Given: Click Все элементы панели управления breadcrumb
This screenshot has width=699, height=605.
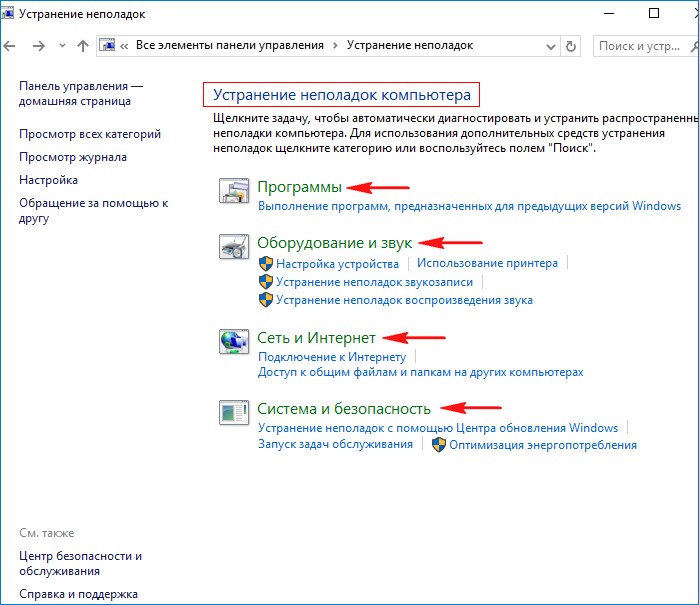Looking at the screenshot, I should [x=230, y=45].
